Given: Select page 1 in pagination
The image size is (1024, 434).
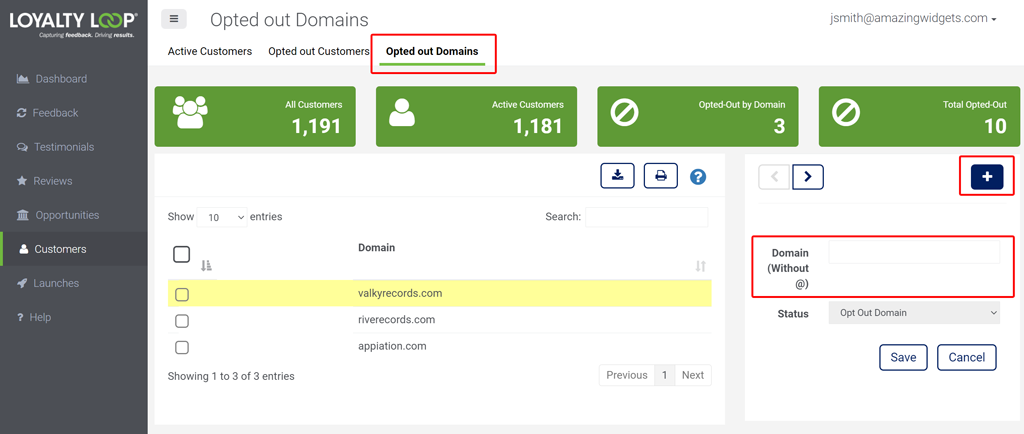Looking at the screenshot, I should (664, 375).
